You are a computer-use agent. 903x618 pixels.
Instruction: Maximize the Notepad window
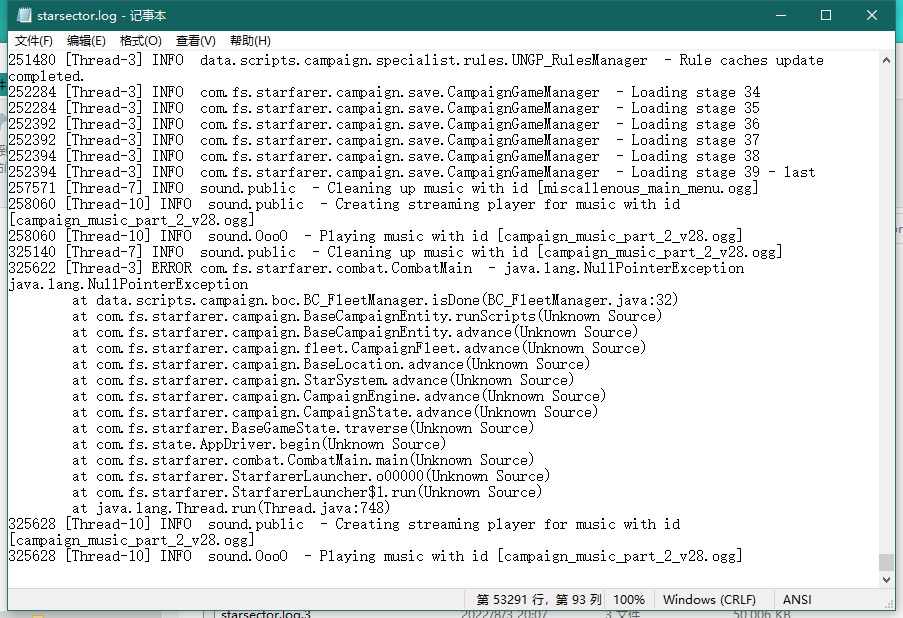(826, 16)
